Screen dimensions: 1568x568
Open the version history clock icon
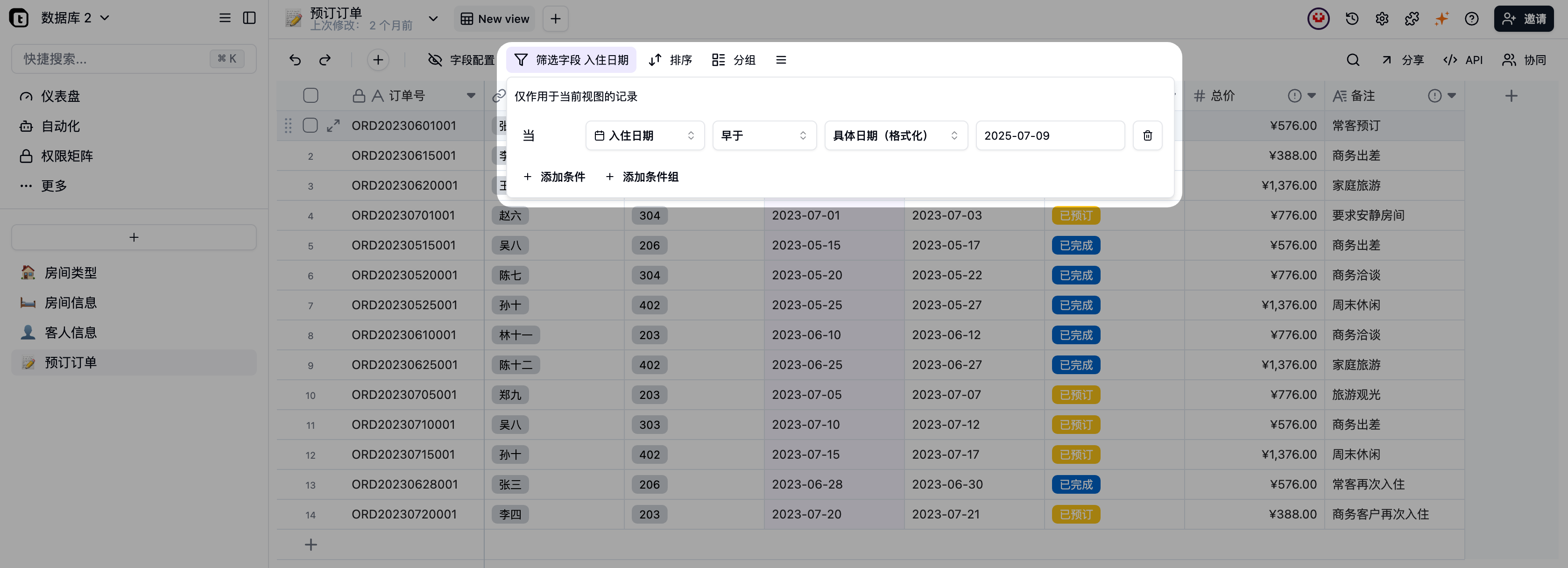click(x=1352, y=19)
